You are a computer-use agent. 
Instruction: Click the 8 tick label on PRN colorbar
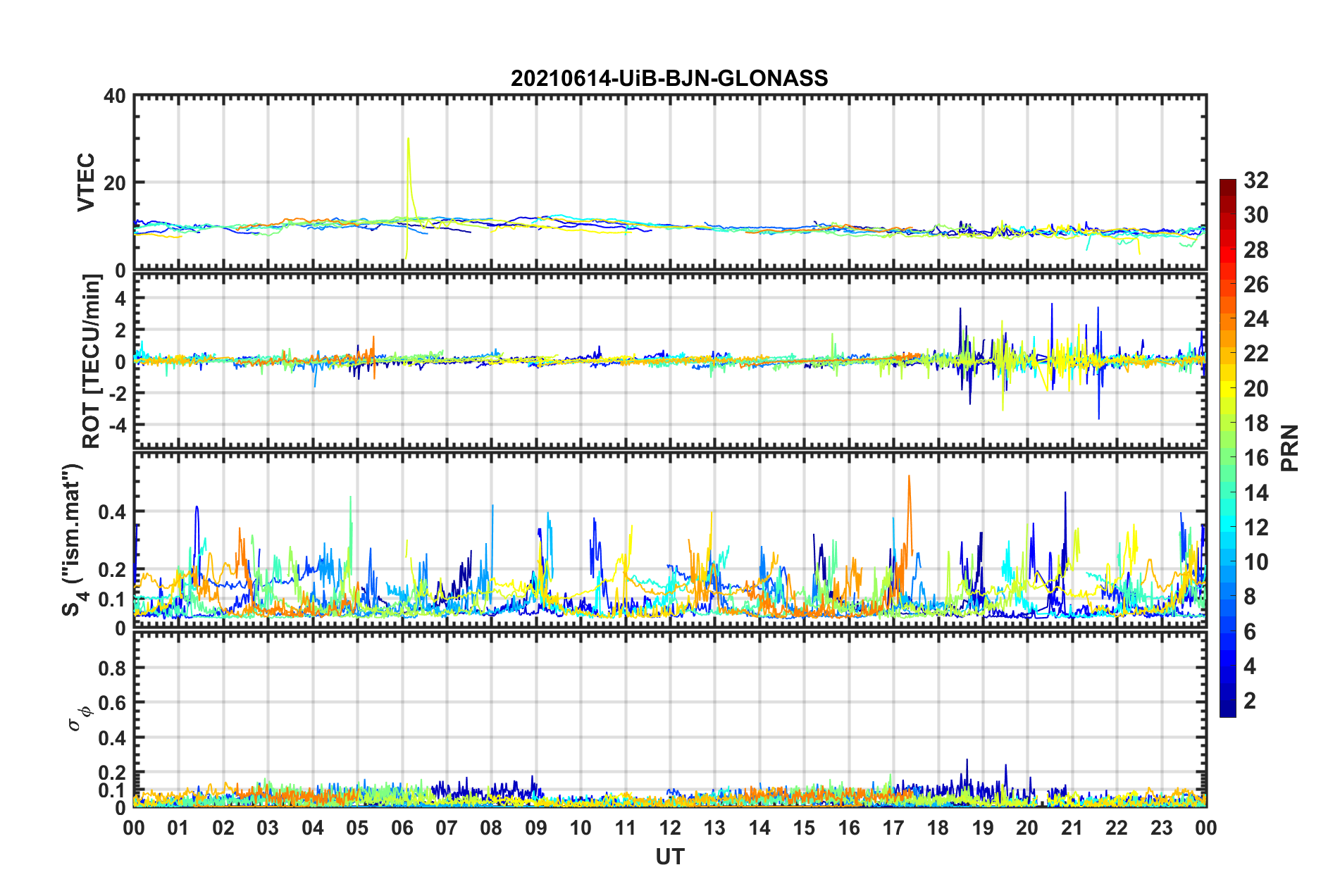(1250, 597)
